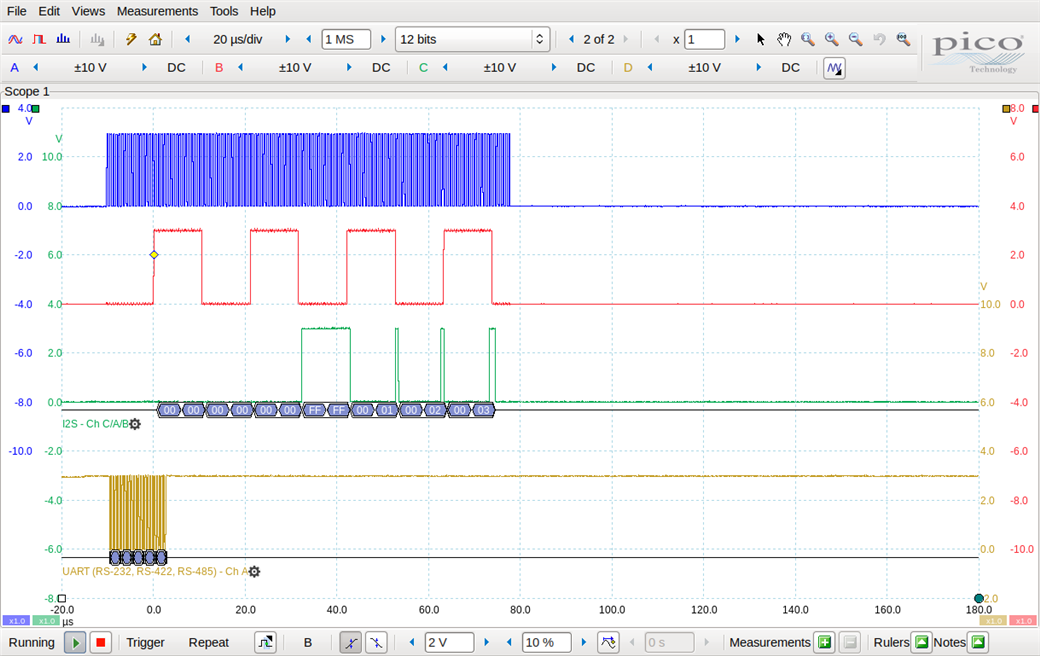Screen dimensions: 1040x656
Task: Open timebase 20 µs/div selector
Action: pyautogui.click(x=237, y=39)
